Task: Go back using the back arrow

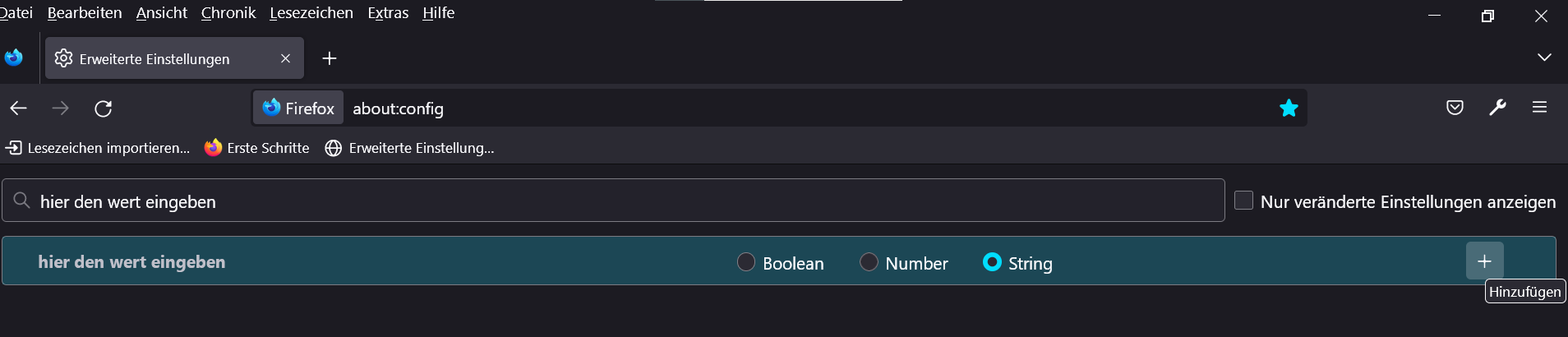Action: tap(19, 108)
